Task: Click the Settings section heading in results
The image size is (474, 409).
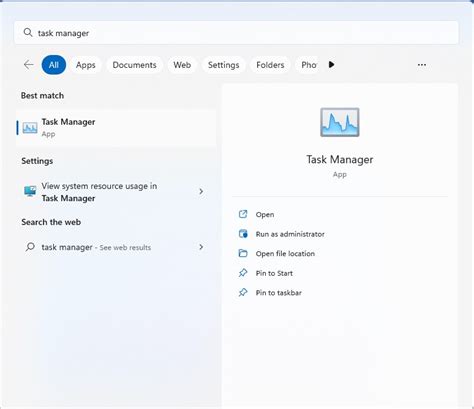Action: [37, 161]
